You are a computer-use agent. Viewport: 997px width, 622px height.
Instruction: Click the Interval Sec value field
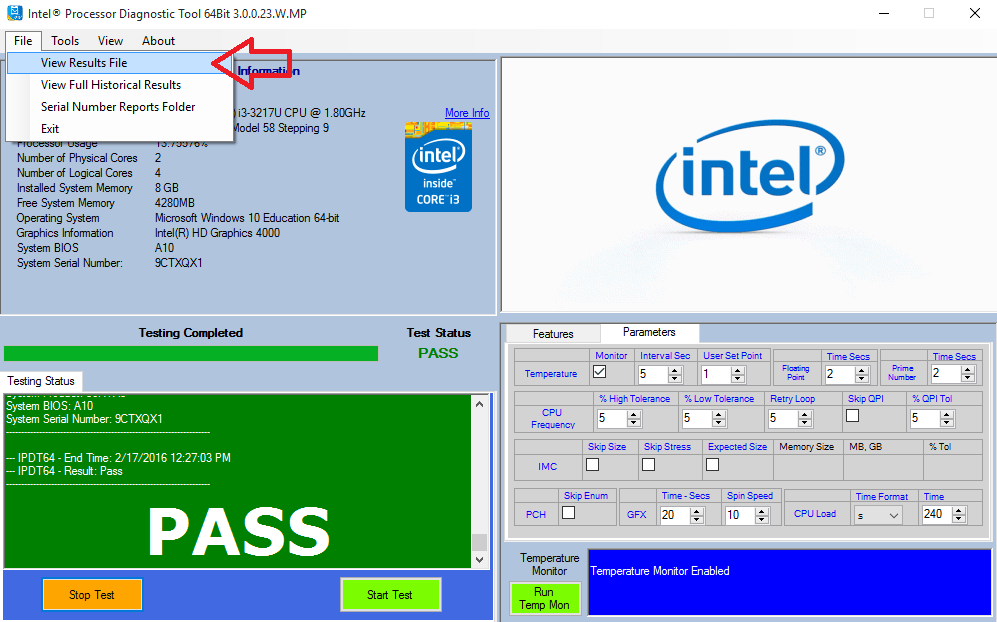pos(653,374)
